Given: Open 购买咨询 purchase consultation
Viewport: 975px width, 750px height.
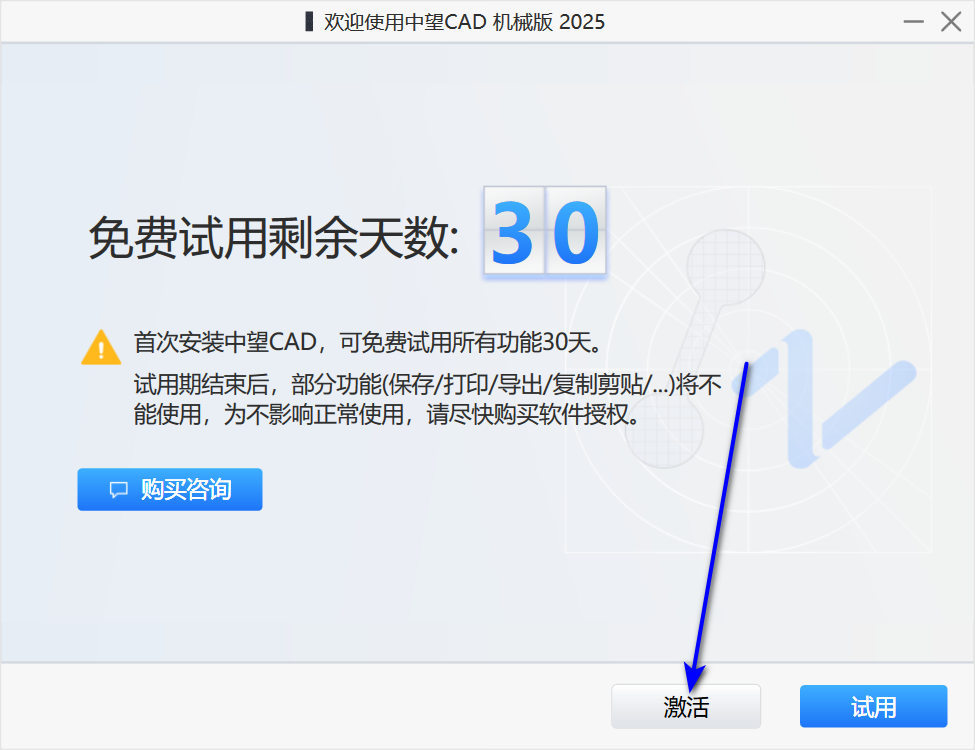Looking at the screenshot, I should tap(170, 489).
